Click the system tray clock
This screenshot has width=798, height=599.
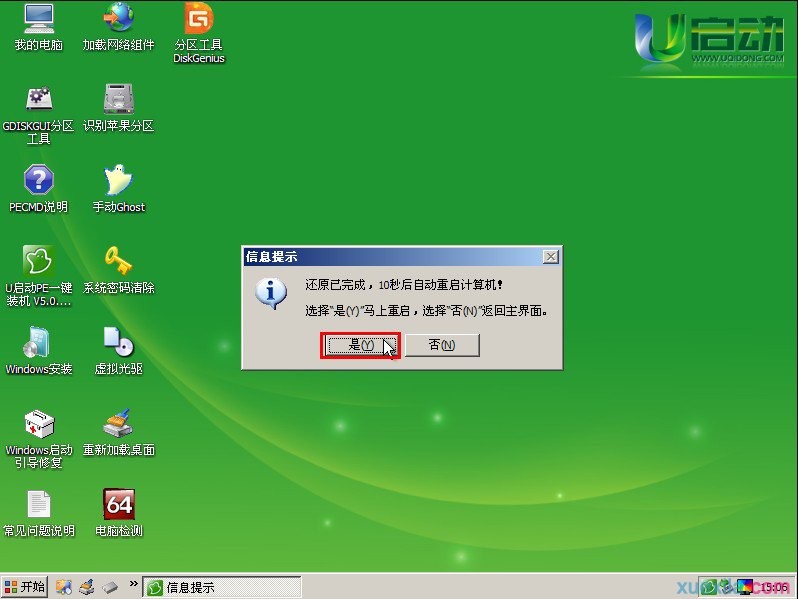(x=774, y=588)
